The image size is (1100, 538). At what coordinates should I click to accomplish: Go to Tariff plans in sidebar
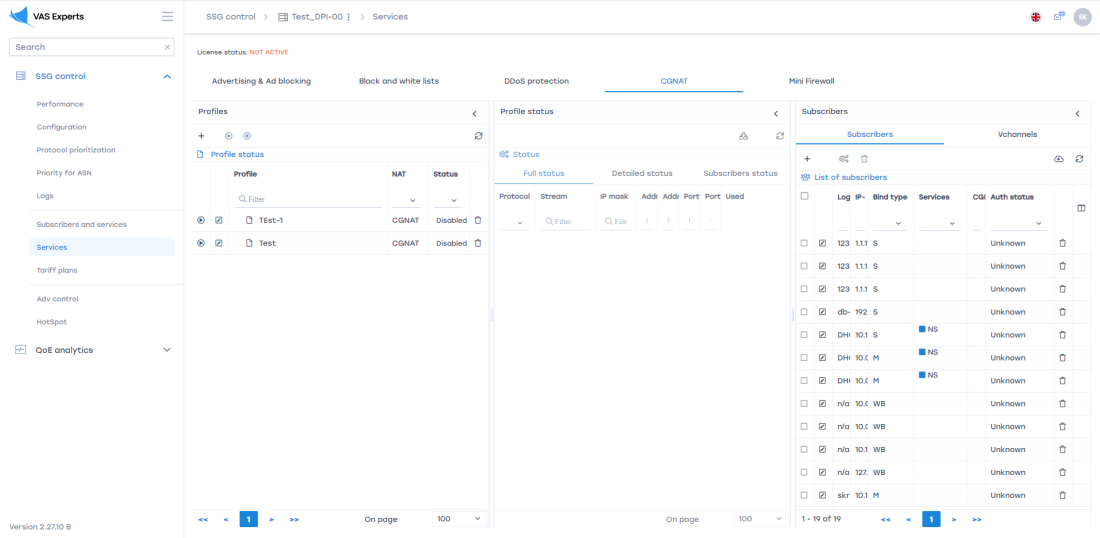(x=57, y=270)
